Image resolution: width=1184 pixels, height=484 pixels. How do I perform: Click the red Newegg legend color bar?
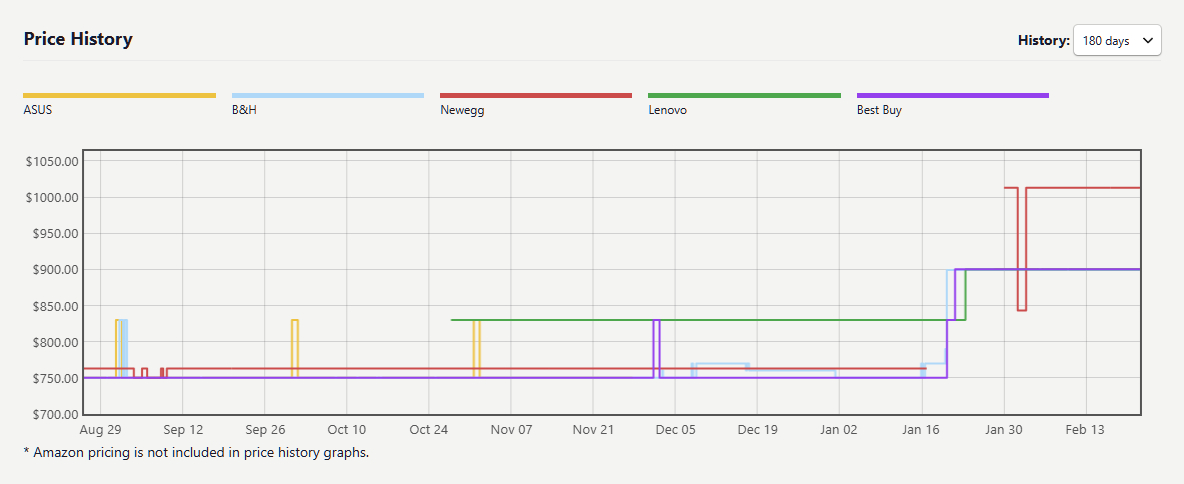pyautogui.click(x=536, y=96)
